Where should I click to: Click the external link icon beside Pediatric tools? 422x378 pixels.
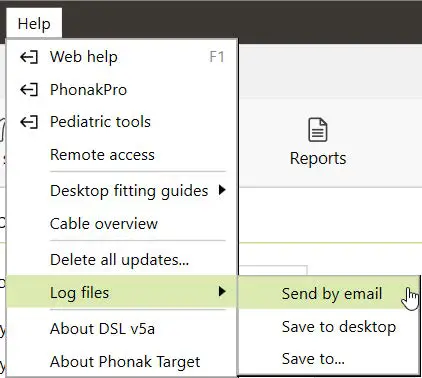[x=29, y=122]
